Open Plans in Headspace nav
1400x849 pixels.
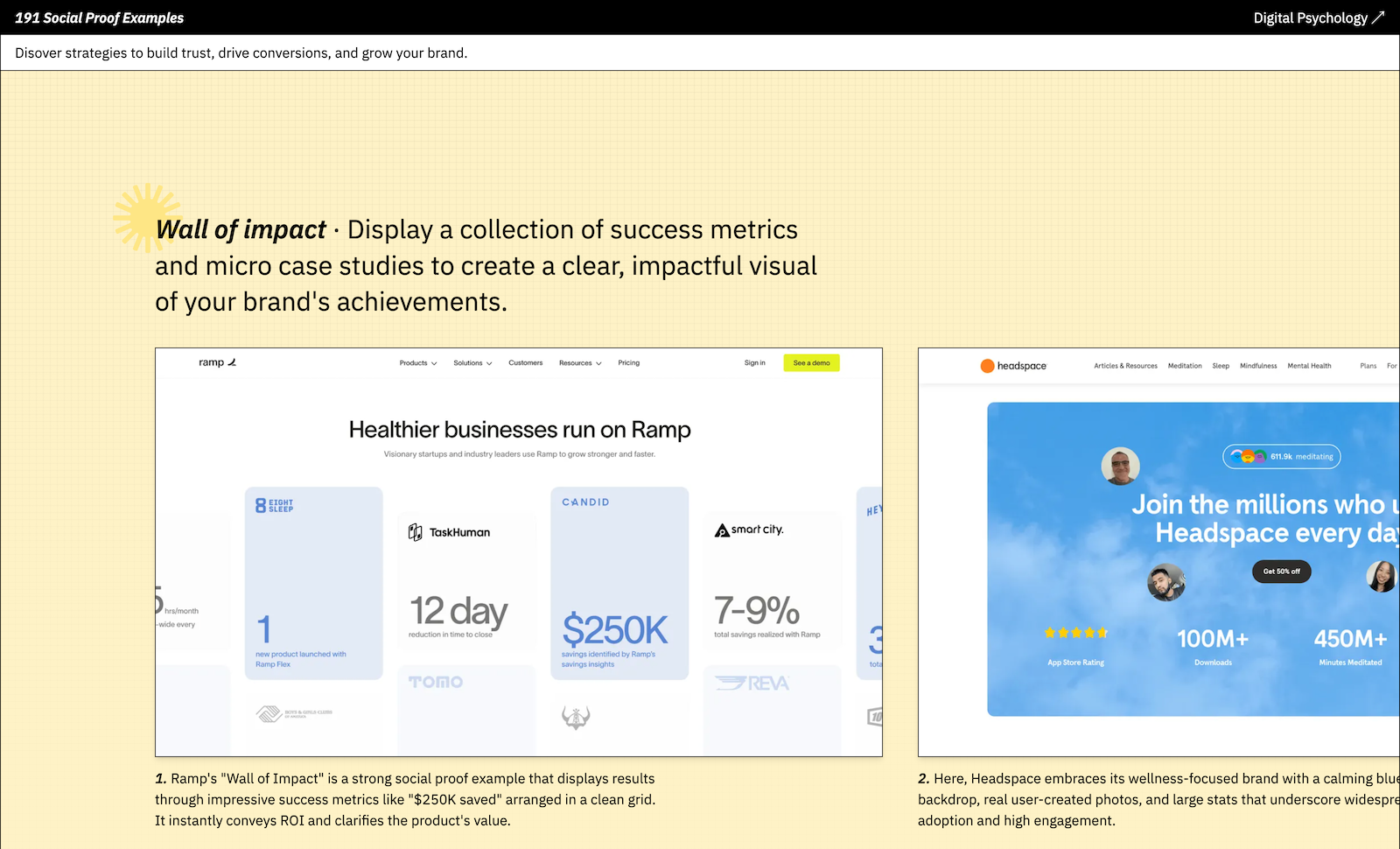[1368, 366]
